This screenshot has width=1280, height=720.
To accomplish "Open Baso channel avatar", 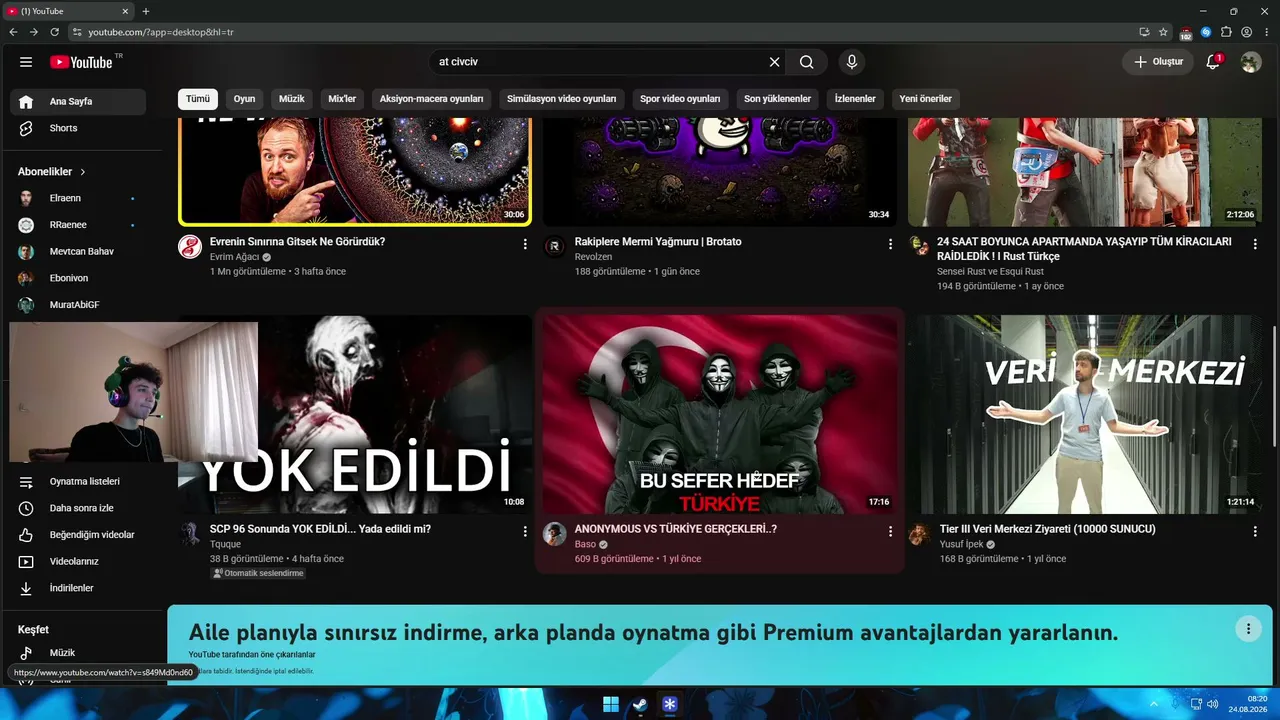I will [554, 534].
